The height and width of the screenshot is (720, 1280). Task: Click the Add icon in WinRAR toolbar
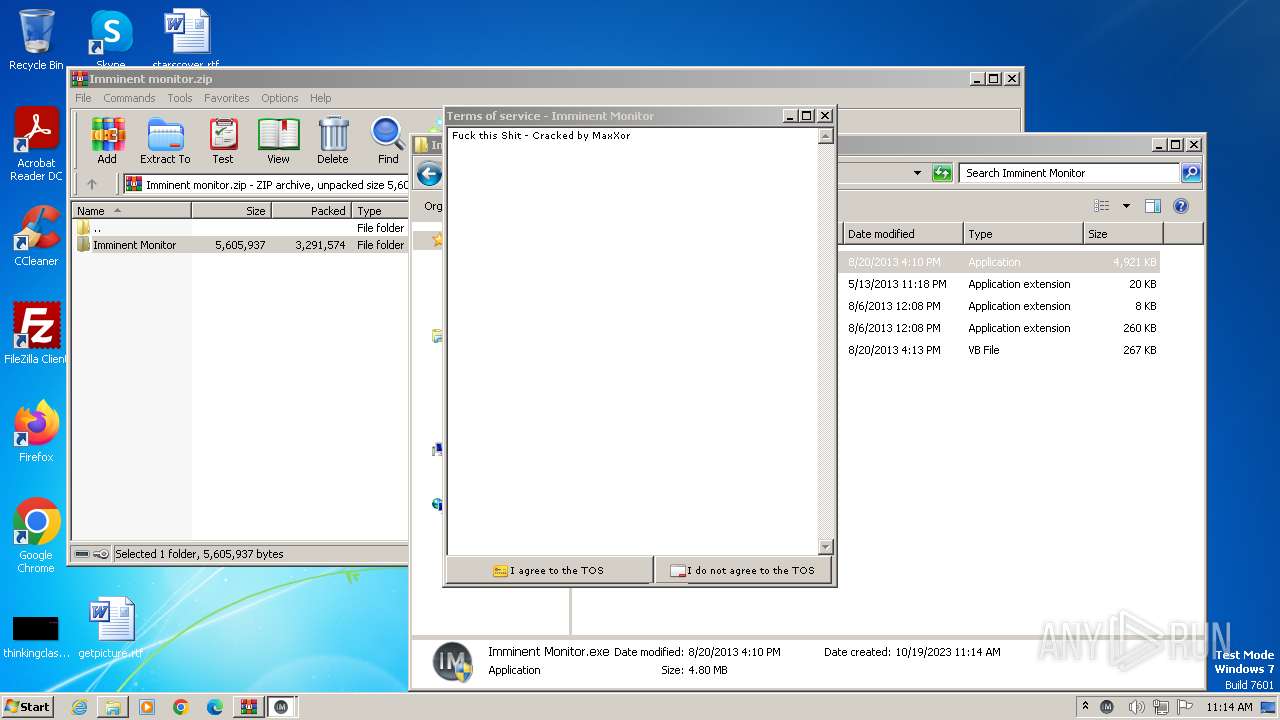[x=107, y=140]
